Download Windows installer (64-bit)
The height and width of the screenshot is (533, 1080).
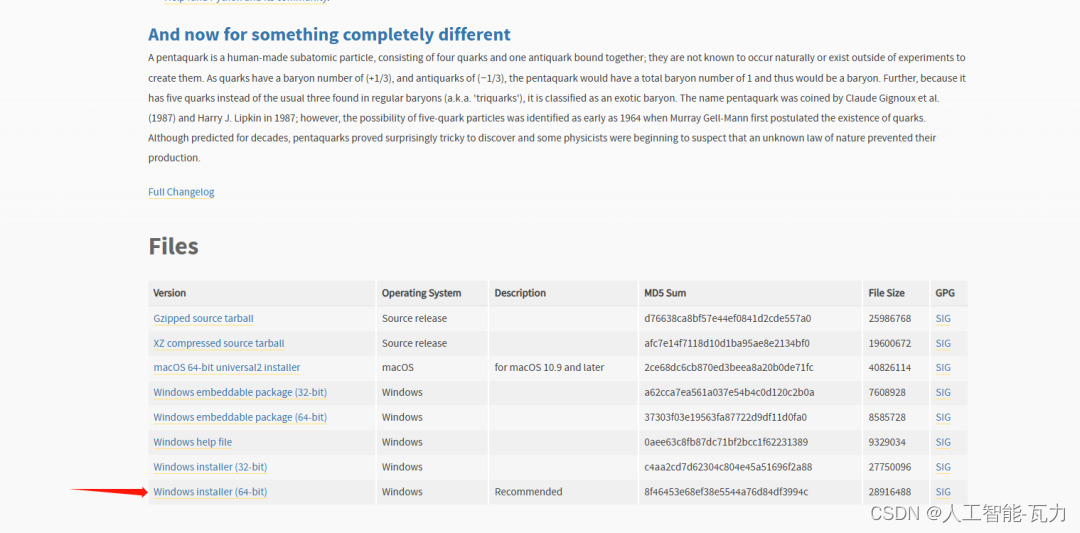coord(210,492)
